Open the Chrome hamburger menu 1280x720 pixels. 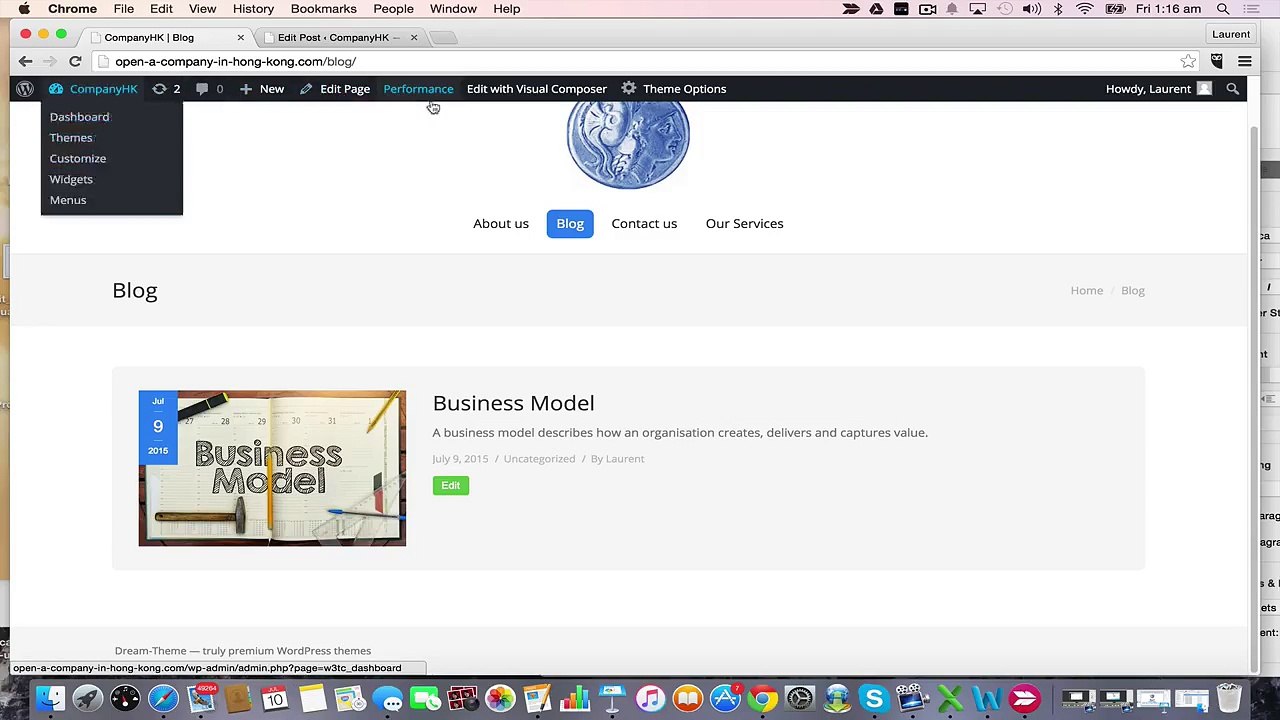tap(1245, 62)
